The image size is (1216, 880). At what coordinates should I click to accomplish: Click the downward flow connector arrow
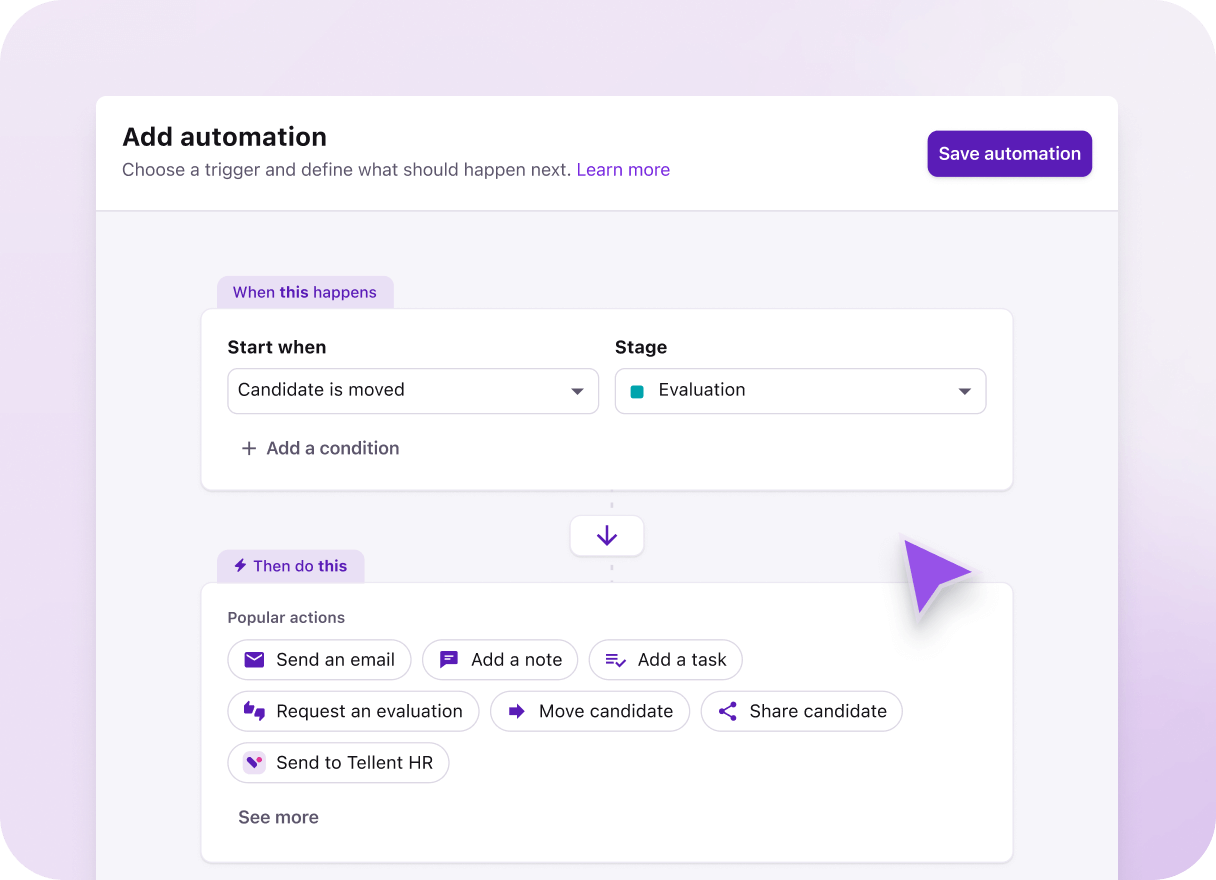coord(607,536)
